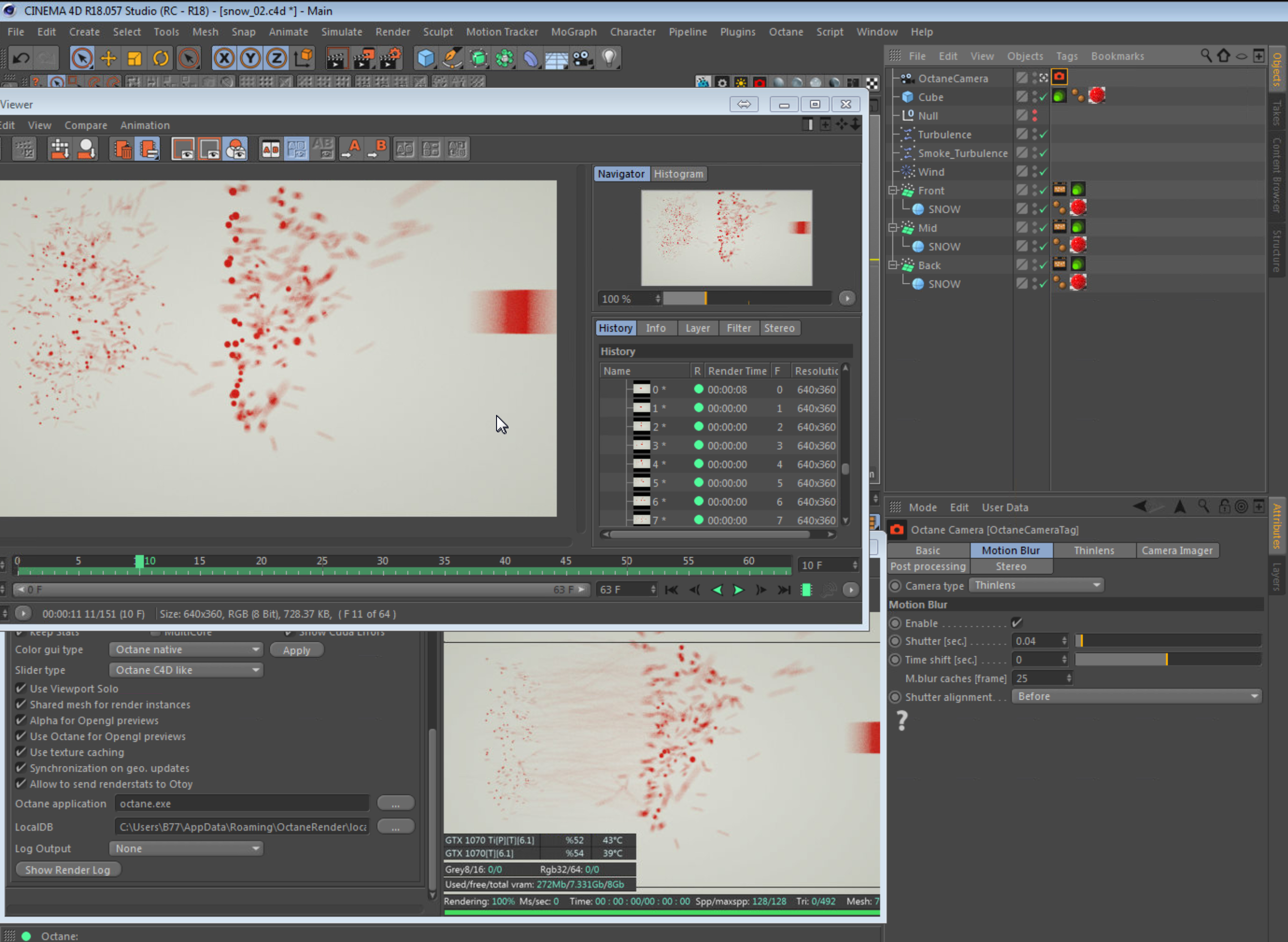Collapse the Front cloner in the object tree
Screen dimensions: 1288x942
click(893, 191)
